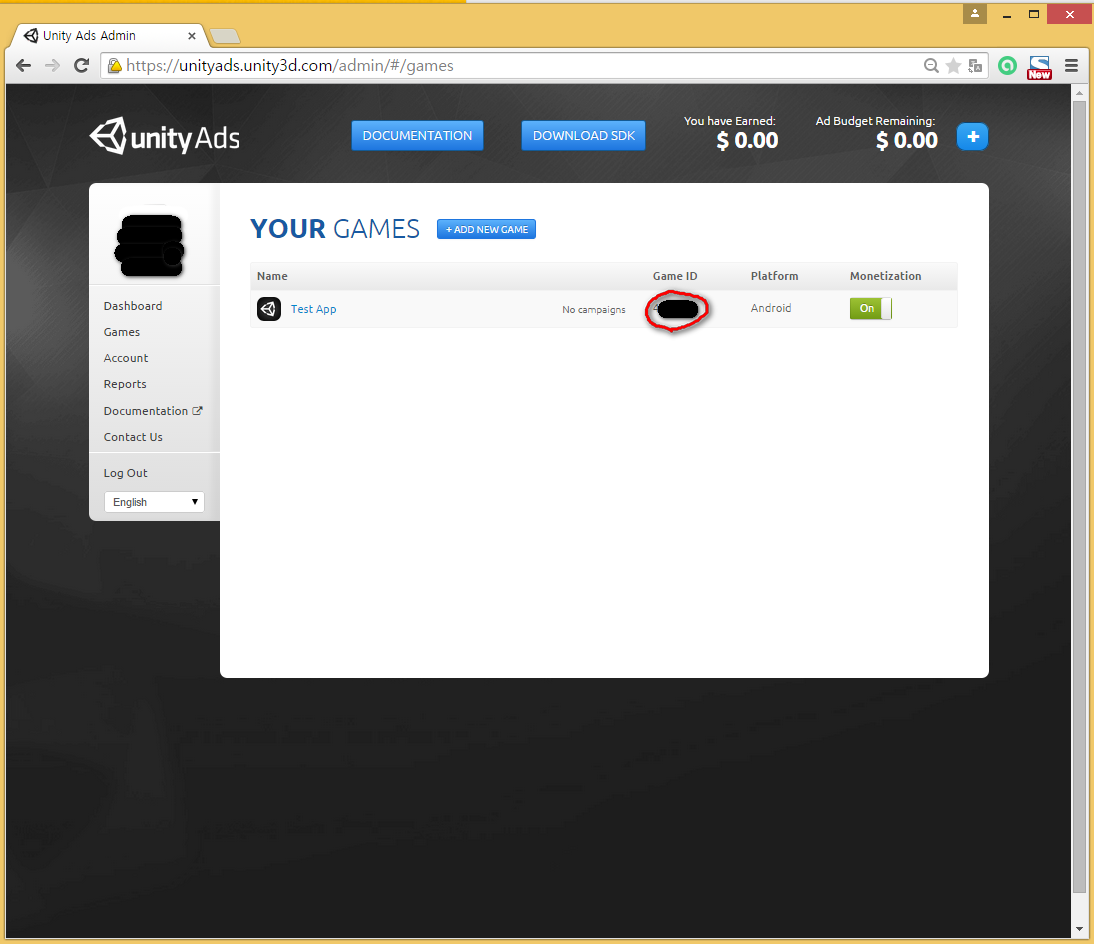Select Contact Us in the sidebar
The height and width of the screenshot is (944, 1094).
[133, 437]
